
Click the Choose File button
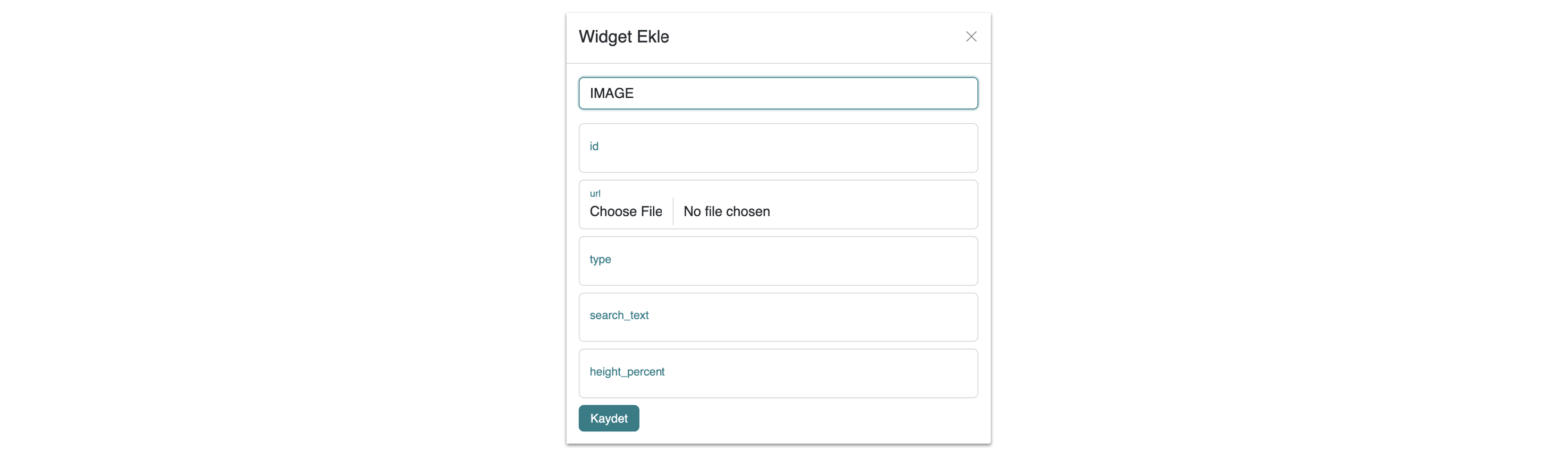[626, 211]
